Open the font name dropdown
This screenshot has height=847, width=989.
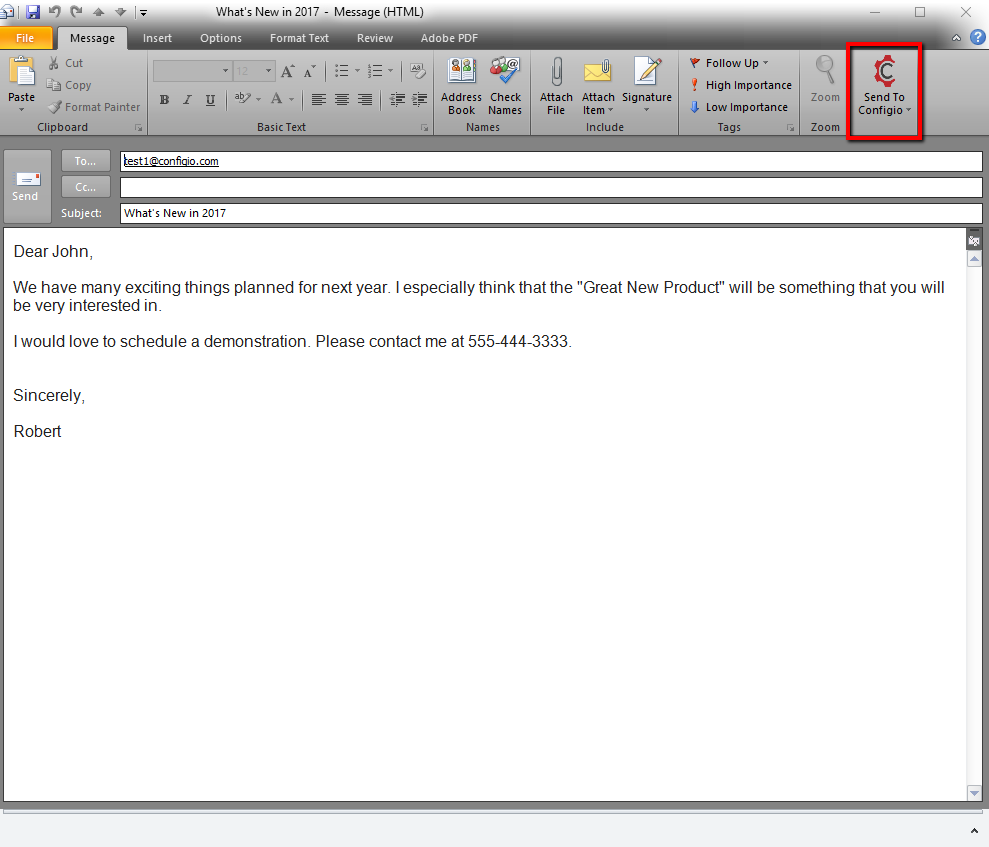point(225,71)
